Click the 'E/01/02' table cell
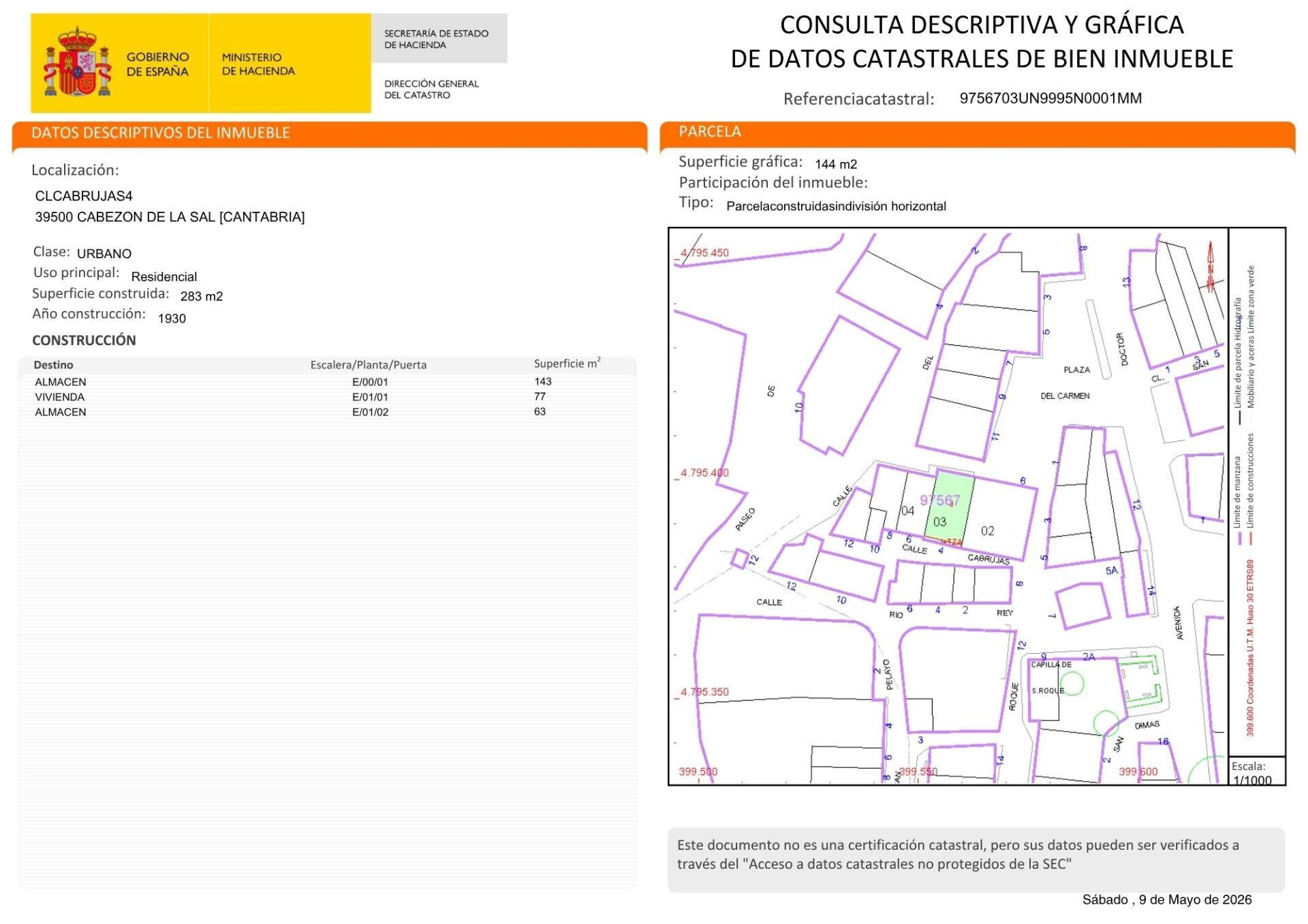 click(370, 412)
